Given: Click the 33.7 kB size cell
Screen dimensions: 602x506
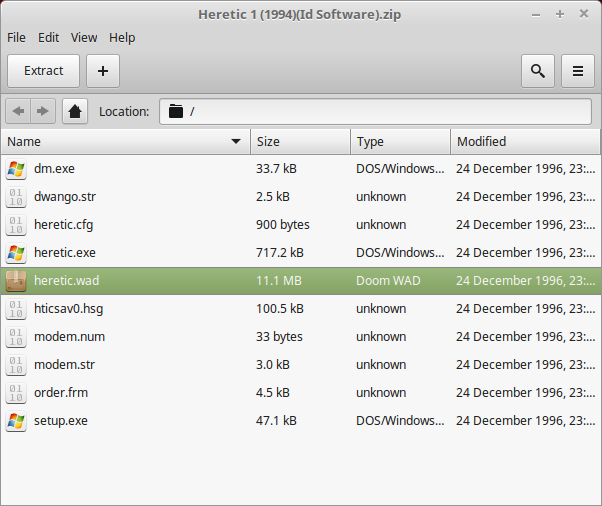Looking at the screenshot, I should click(276, 169).
